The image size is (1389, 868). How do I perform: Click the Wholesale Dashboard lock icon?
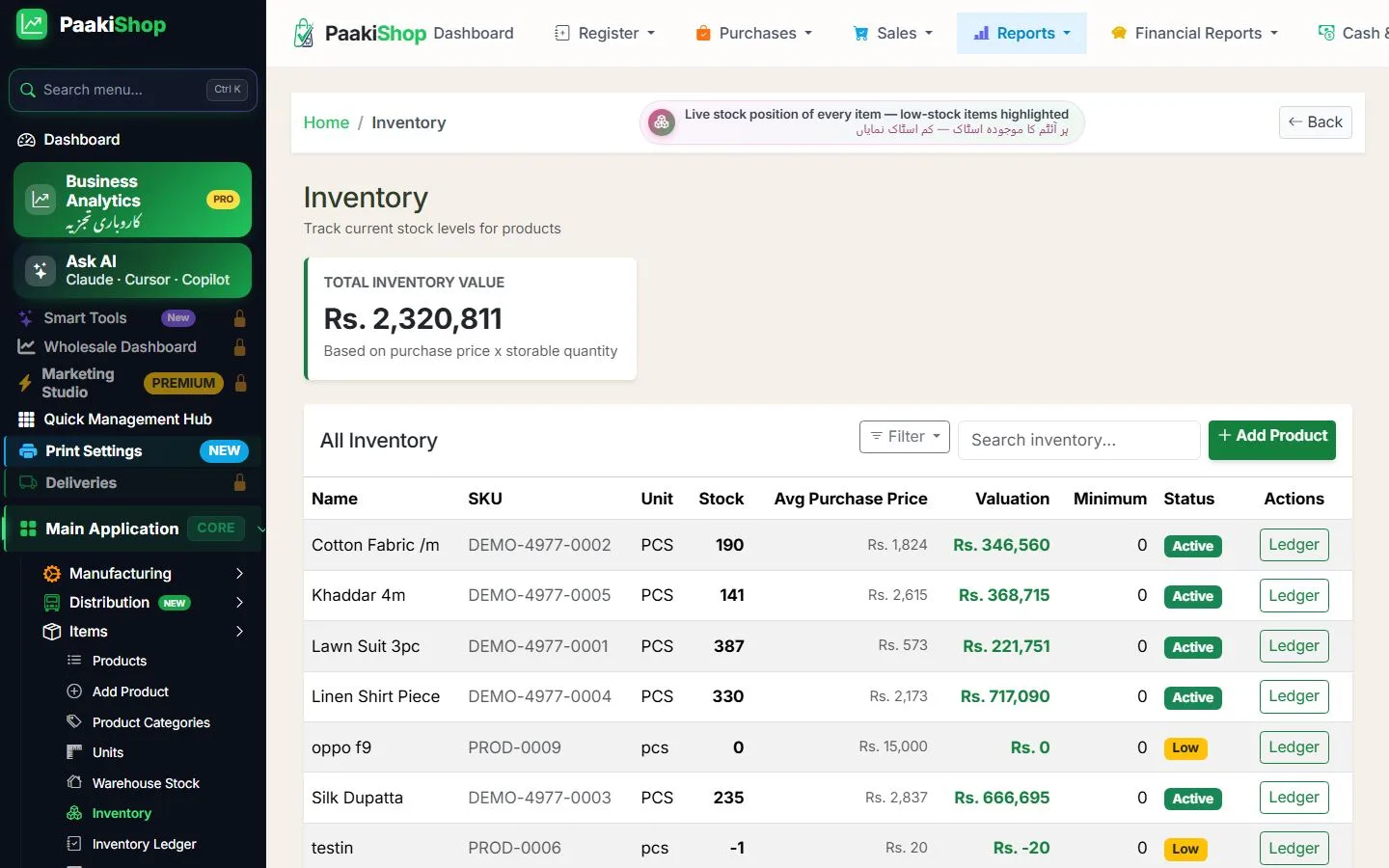(x=240, y=347)
